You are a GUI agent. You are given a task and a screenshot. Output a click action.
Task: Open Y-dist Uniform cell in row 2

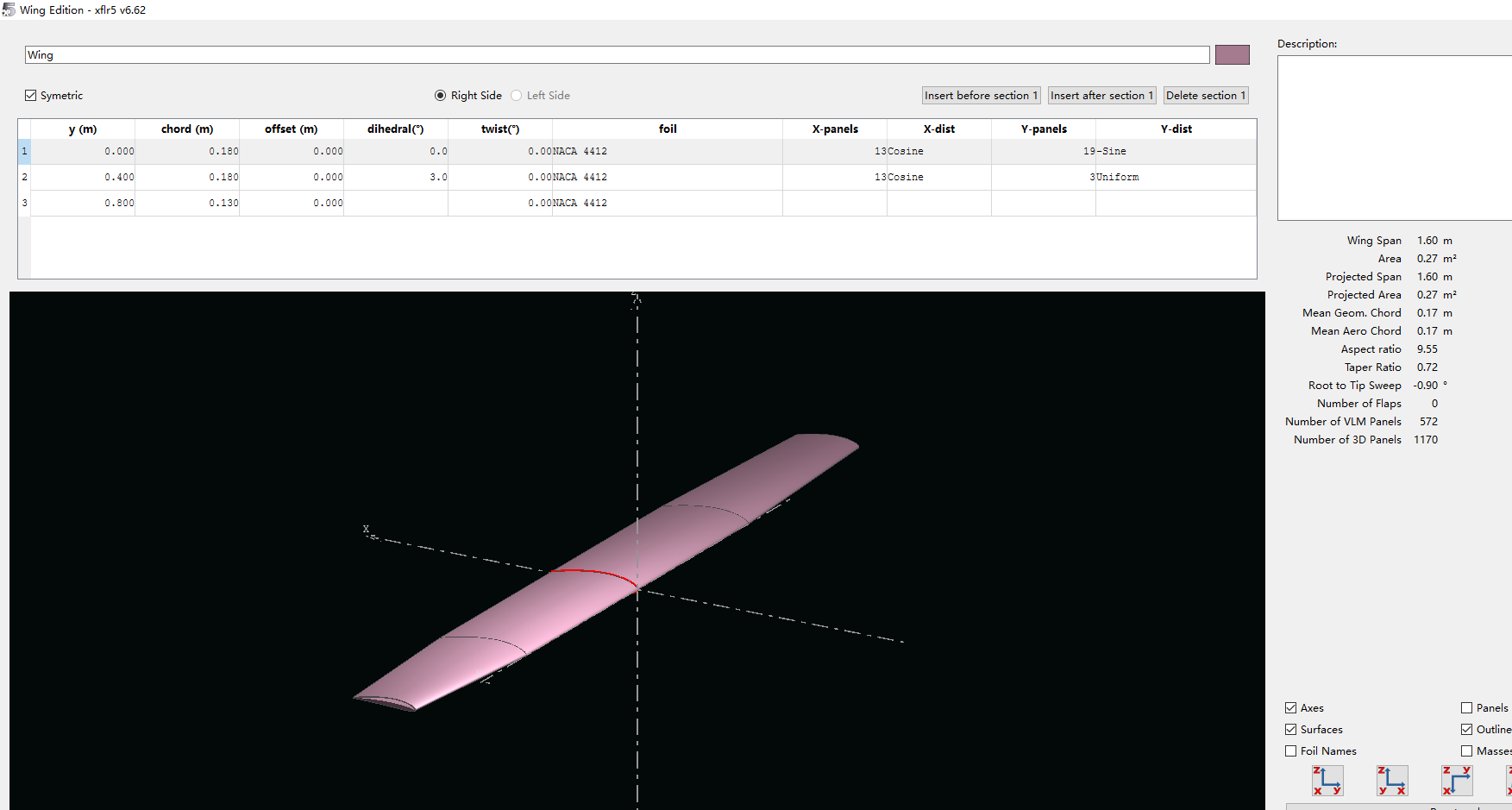1176,177
